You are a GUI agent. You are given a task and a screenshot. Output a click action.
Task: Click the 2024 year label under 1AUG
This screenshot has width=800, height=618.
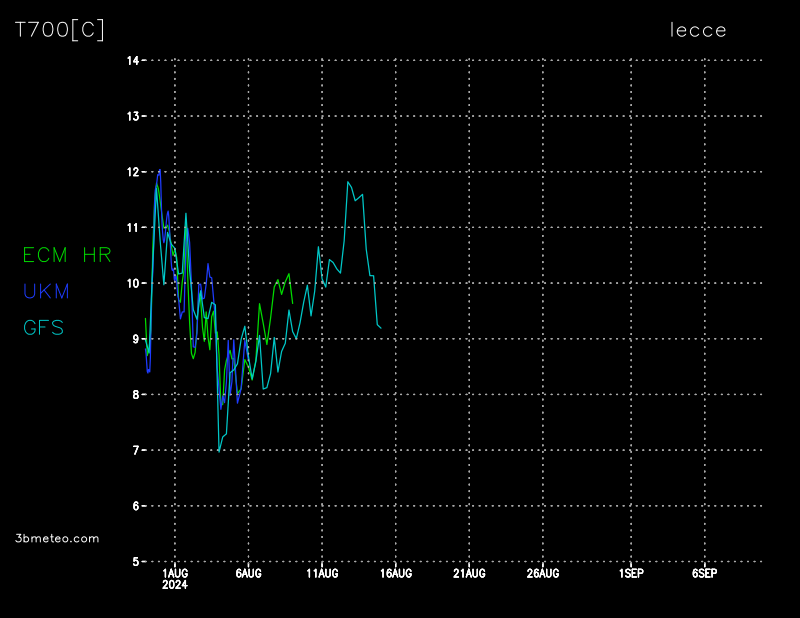175,586
